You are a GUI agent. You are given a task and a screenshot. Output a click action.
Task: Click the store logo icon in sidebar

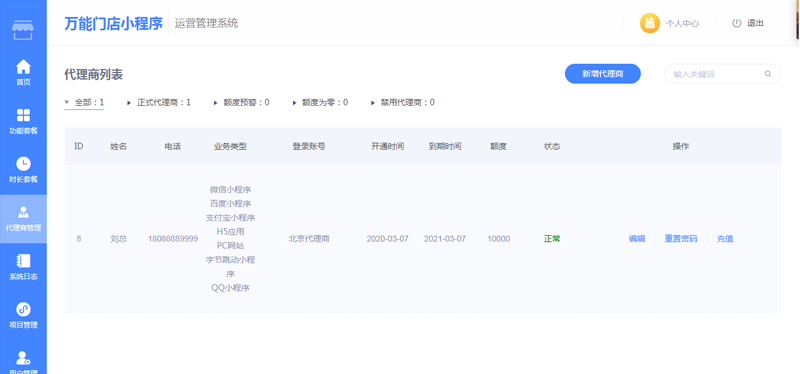(23, 31)
